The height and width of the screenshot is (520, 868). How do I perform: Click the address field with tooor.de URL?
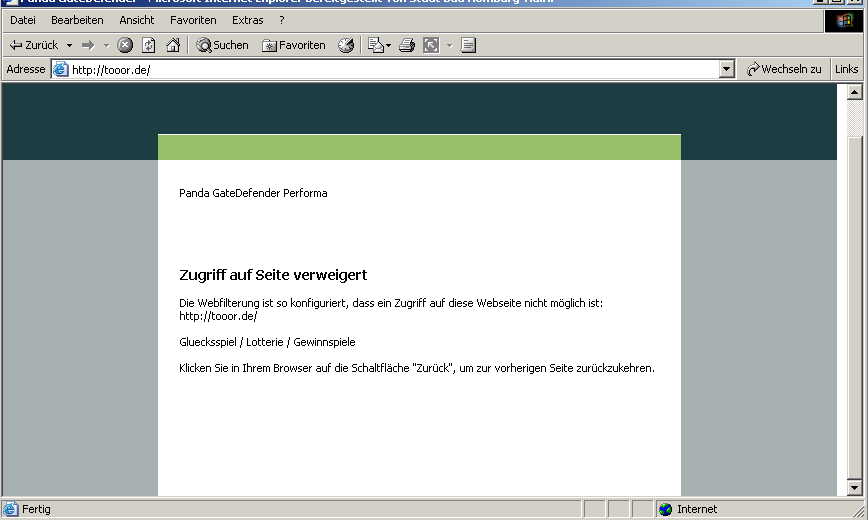tap(390, 69)
